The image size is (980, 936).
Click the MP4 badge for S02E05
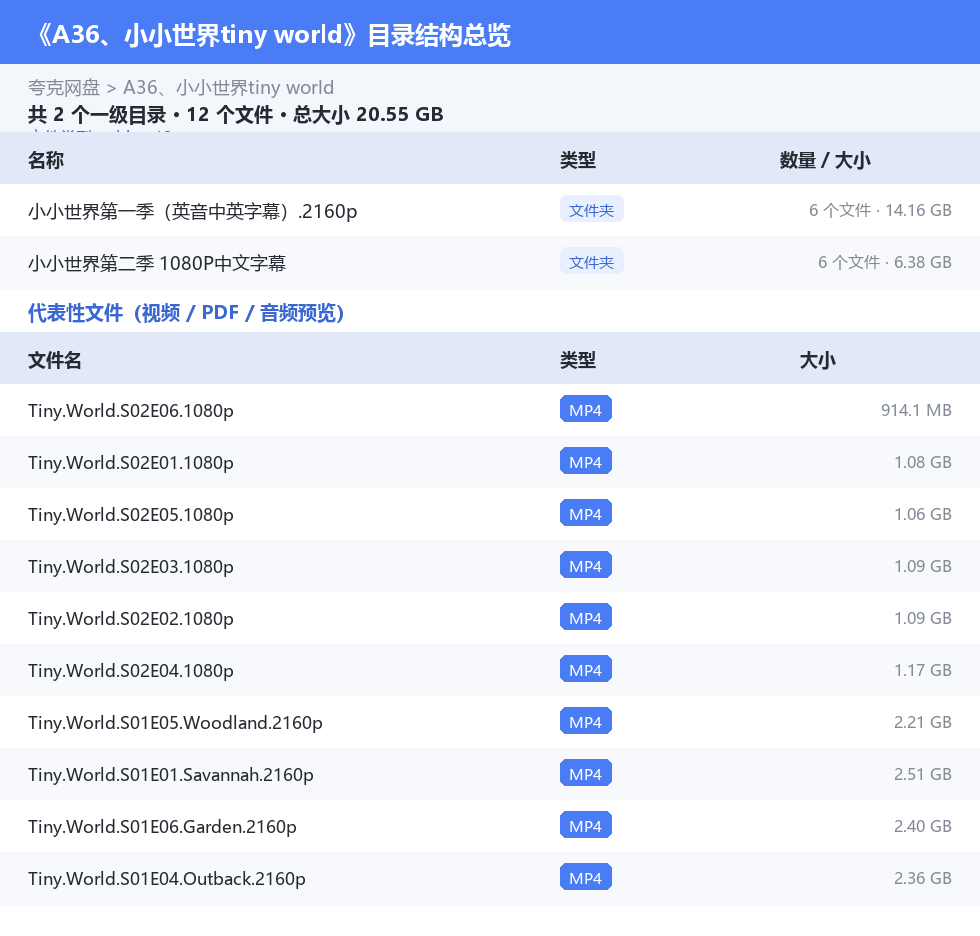click(586, 513)
